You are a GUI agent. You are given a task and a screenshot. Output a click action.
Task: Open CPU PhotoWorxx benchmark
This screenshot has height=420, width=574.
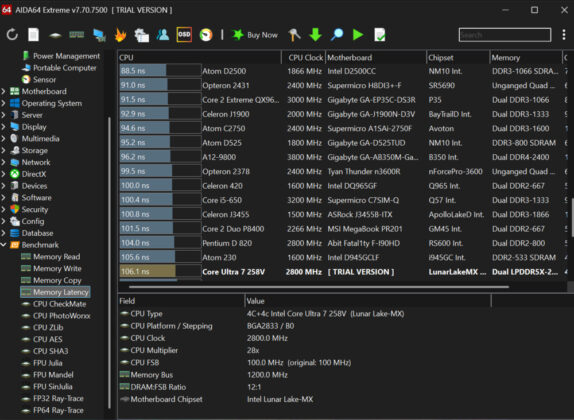(56, 316)
